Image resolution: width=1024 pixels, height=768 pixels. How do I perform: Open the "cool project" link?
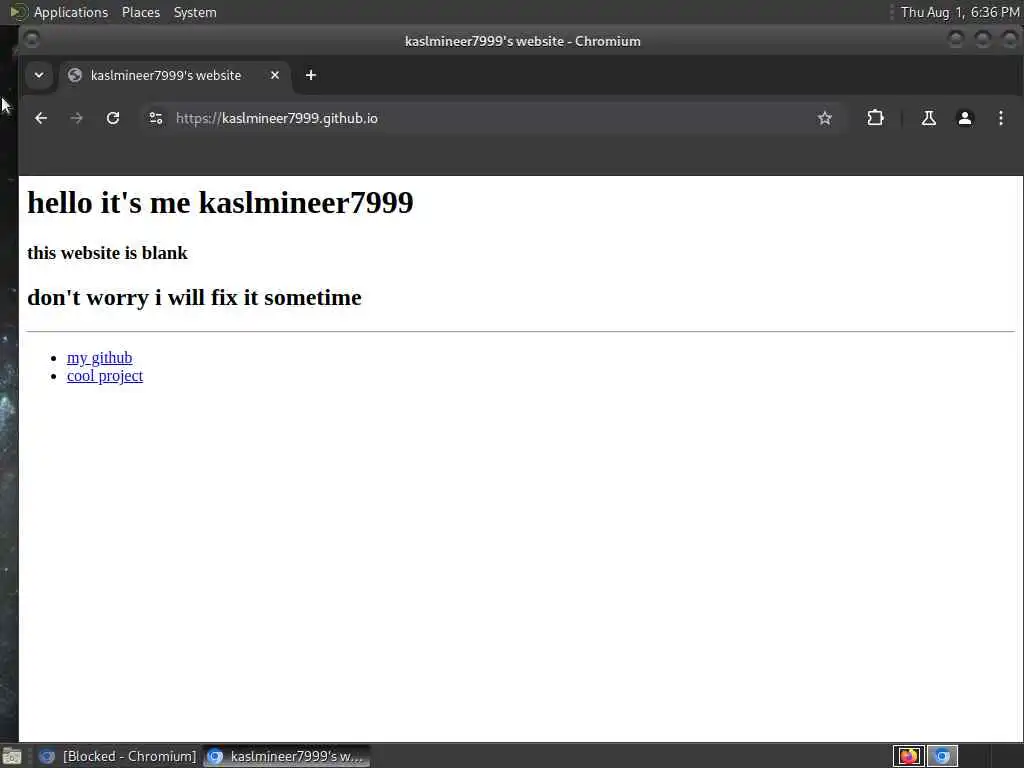[x=104, y=376]
